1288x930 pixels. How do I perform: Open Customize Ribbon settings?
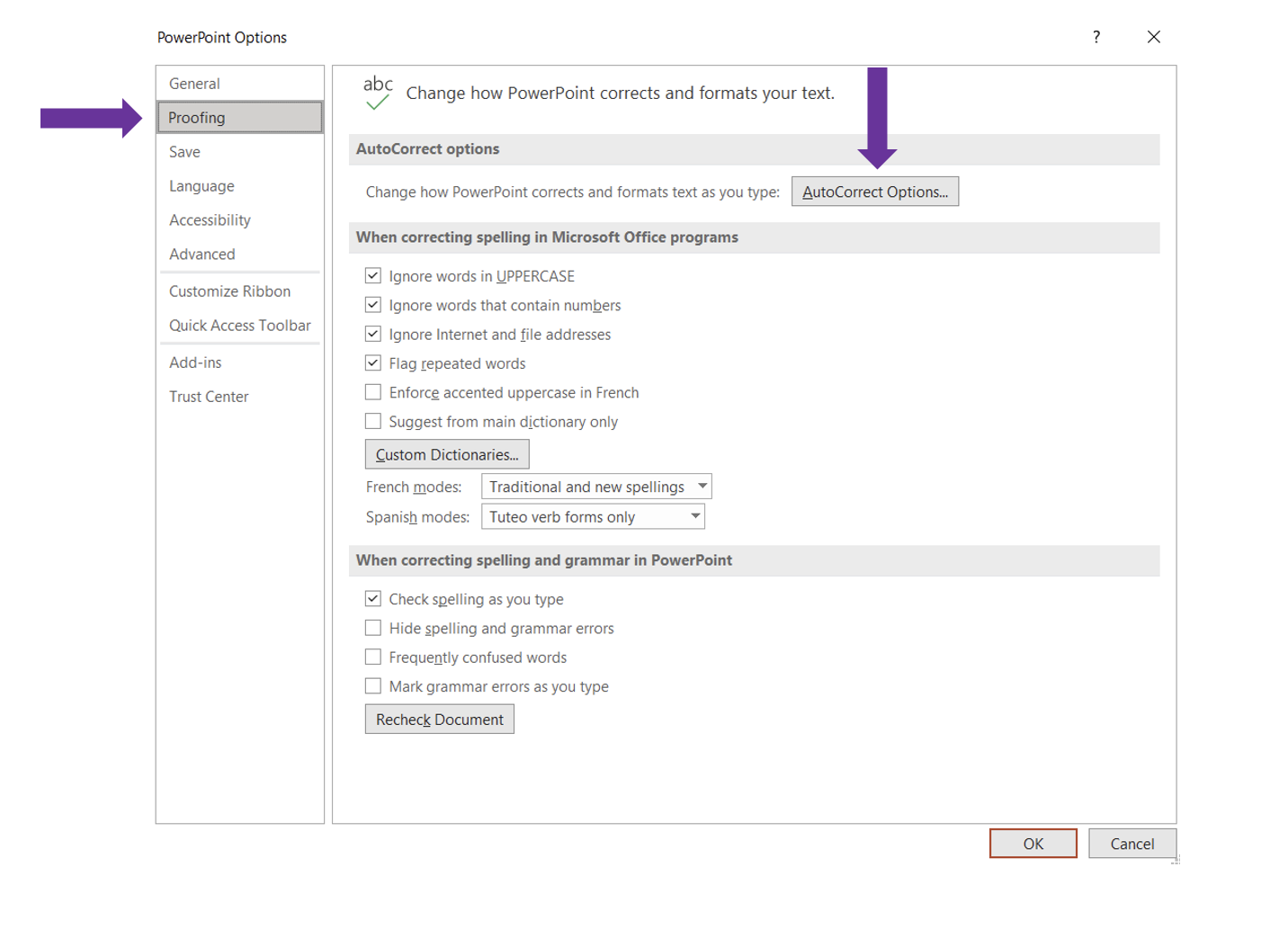pos(239,291)
